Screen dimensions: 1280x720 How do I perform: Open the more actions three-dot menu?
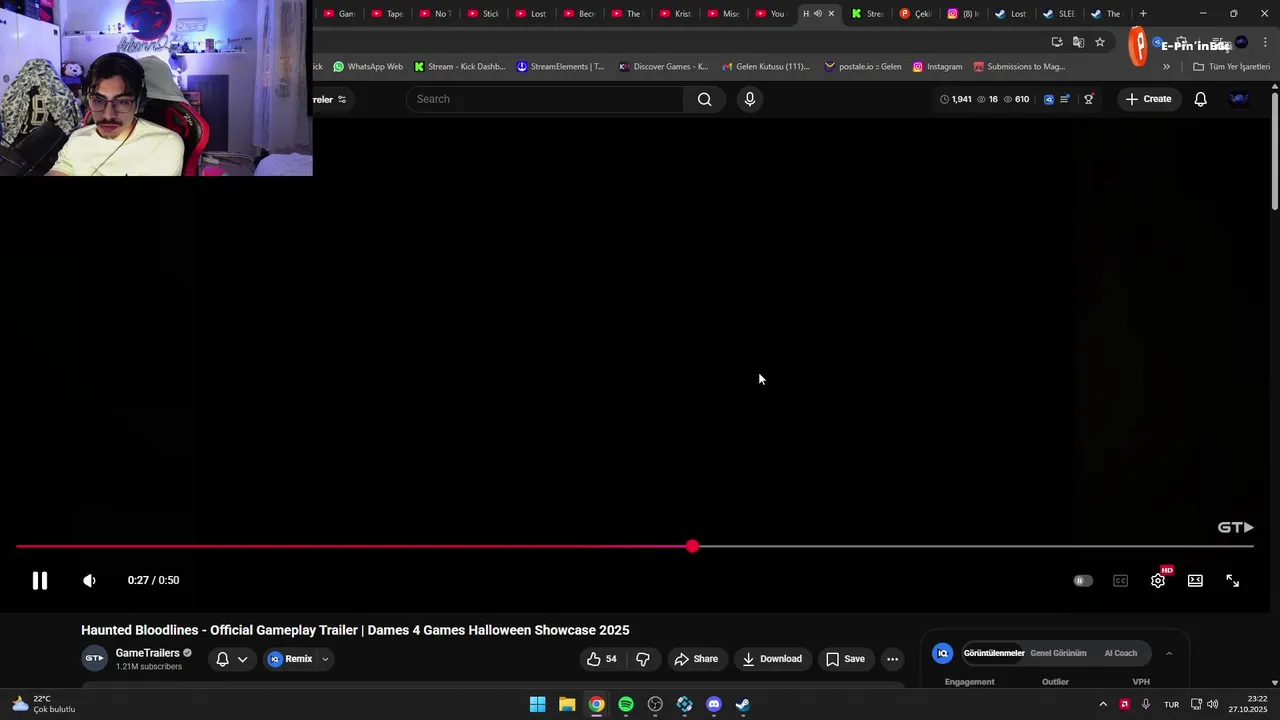tap(893, 659)
